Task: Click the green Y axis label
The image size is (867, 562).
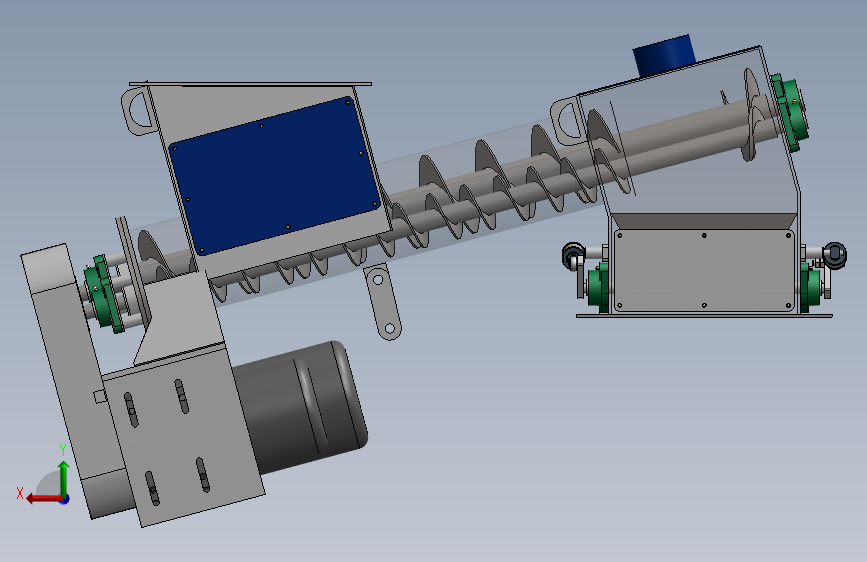Action: click(63, 449)
